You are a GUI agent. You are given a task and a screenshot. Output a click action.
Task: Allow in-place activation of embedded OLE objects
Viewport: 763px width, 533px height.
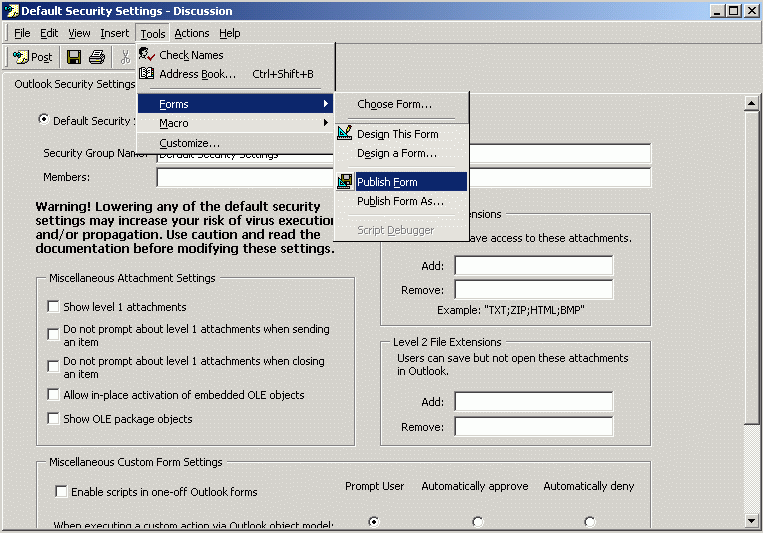[53, 394]
